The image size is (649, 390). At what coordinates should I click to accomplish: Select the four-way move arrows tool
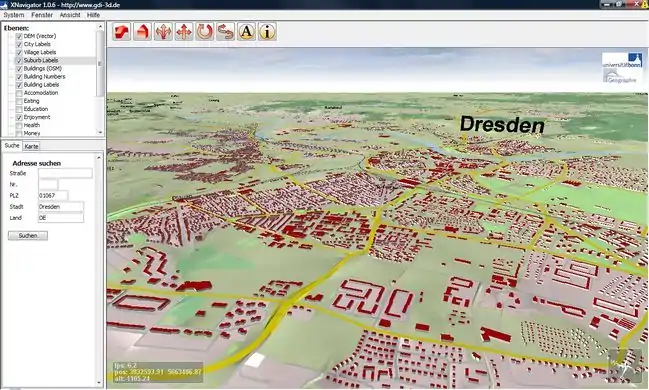click(x=184, y=32)
